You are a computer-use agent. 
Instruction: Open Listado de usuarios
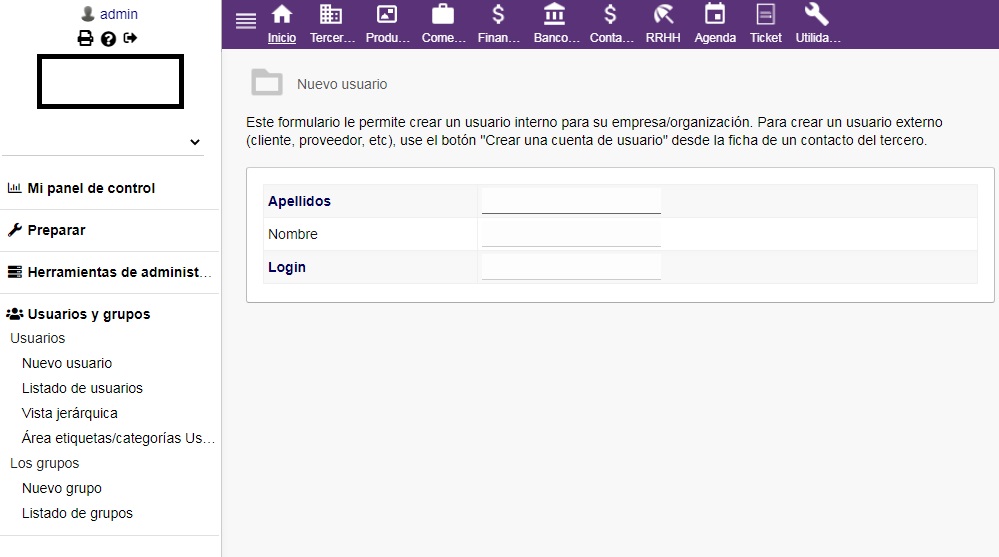pos(82,388)
